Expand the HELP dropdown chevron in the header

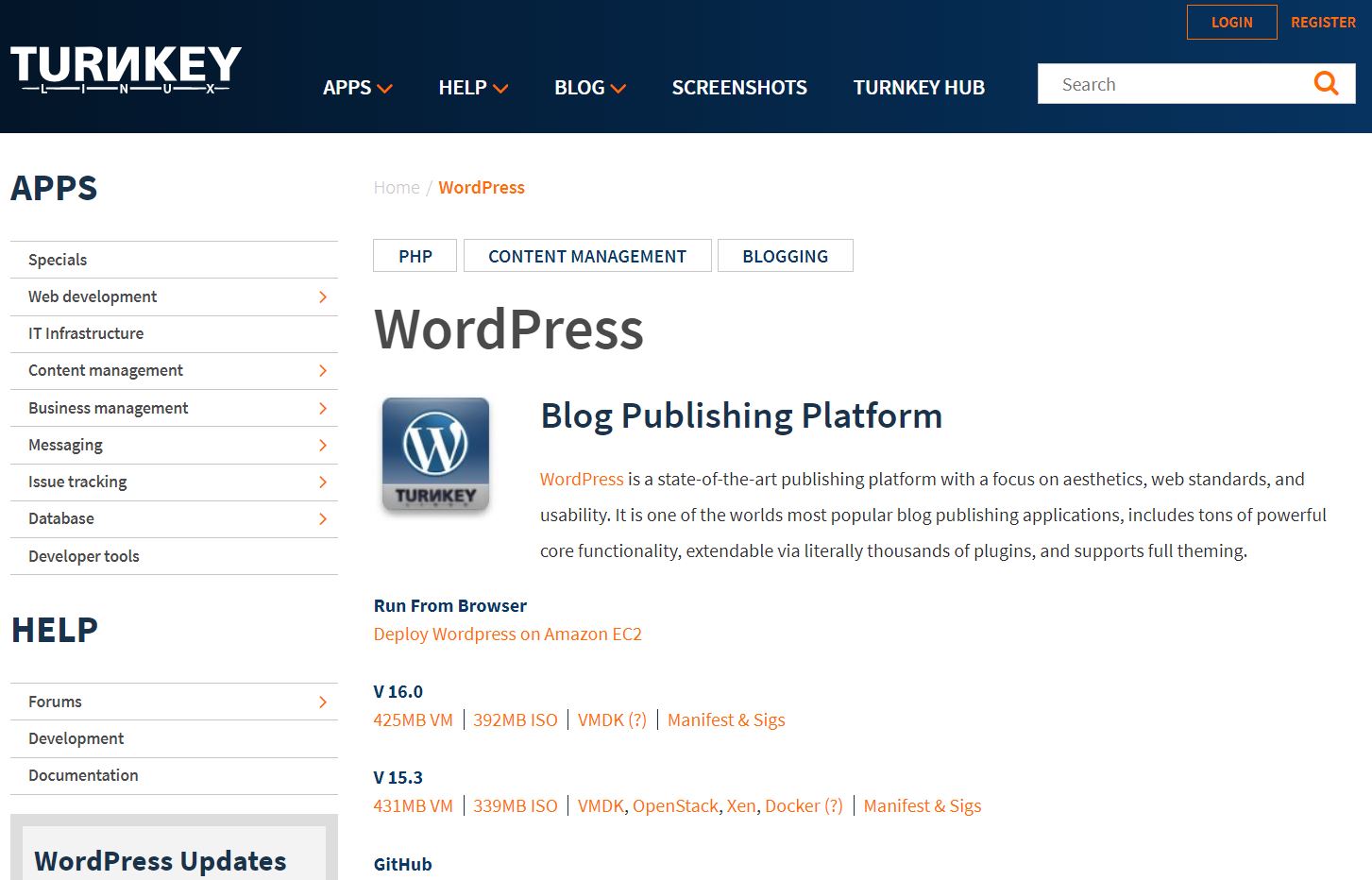[500, 89]
